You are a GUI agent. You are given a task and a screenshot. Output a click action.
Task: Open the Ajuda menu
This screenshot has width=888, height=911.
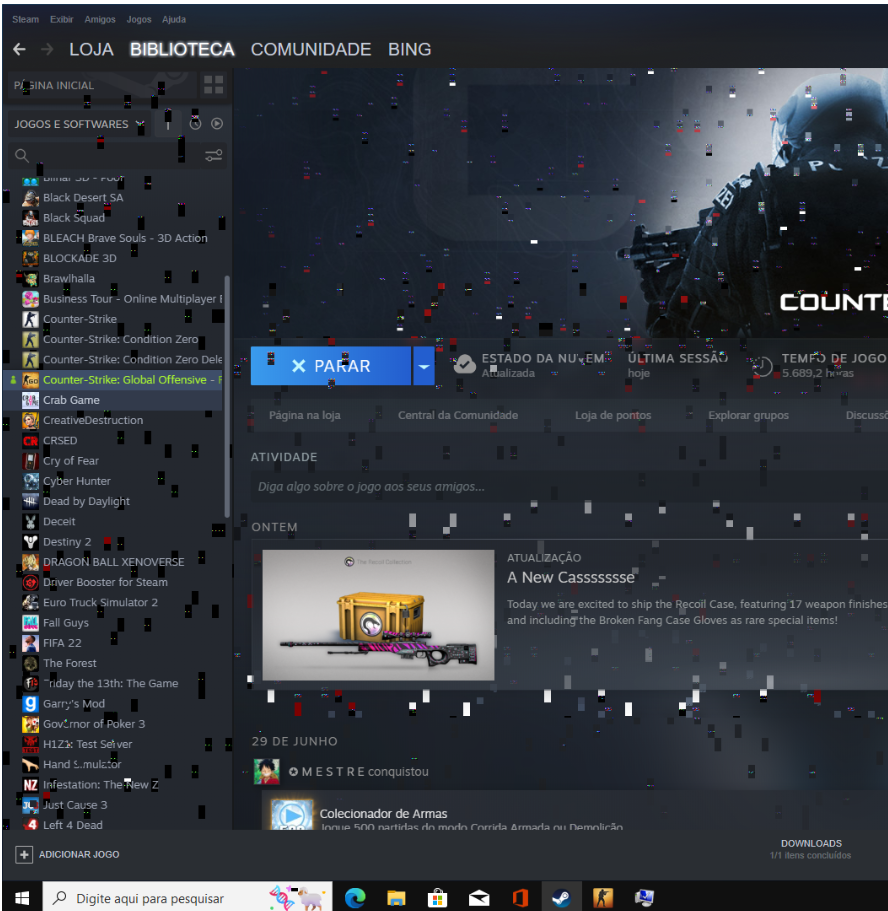pyautogui.click(x=174, y=19)
